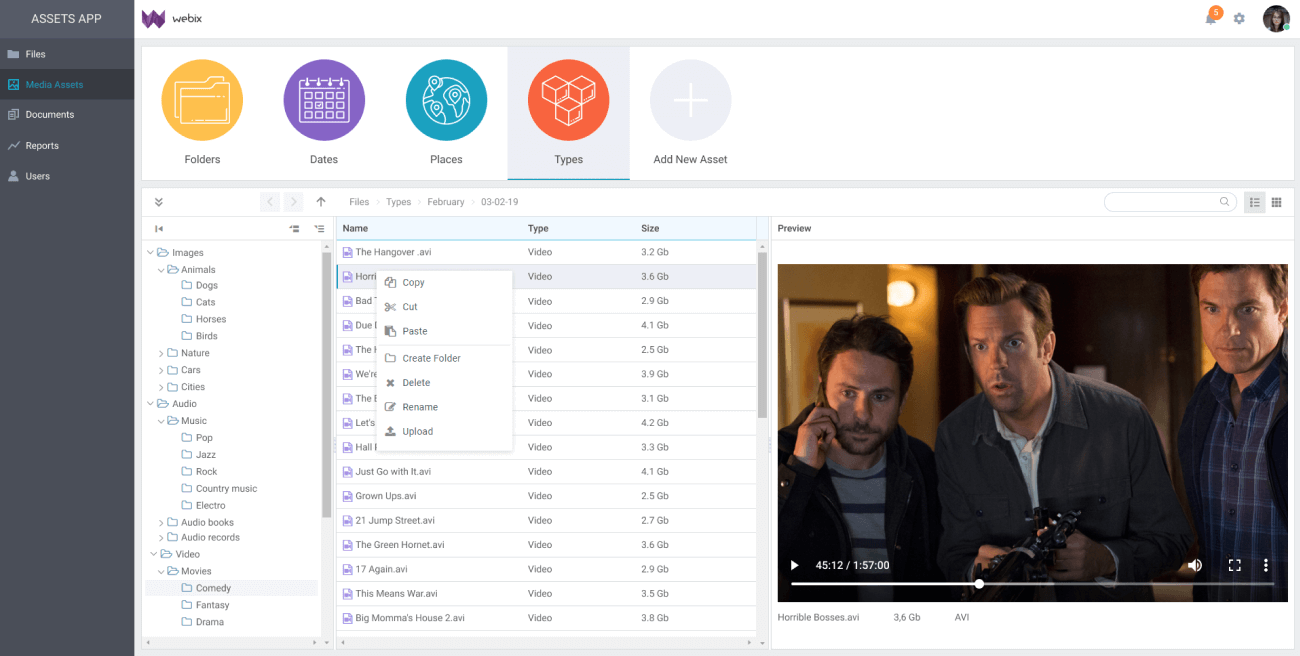Click the back navigation arrow button

pos(270,202)
